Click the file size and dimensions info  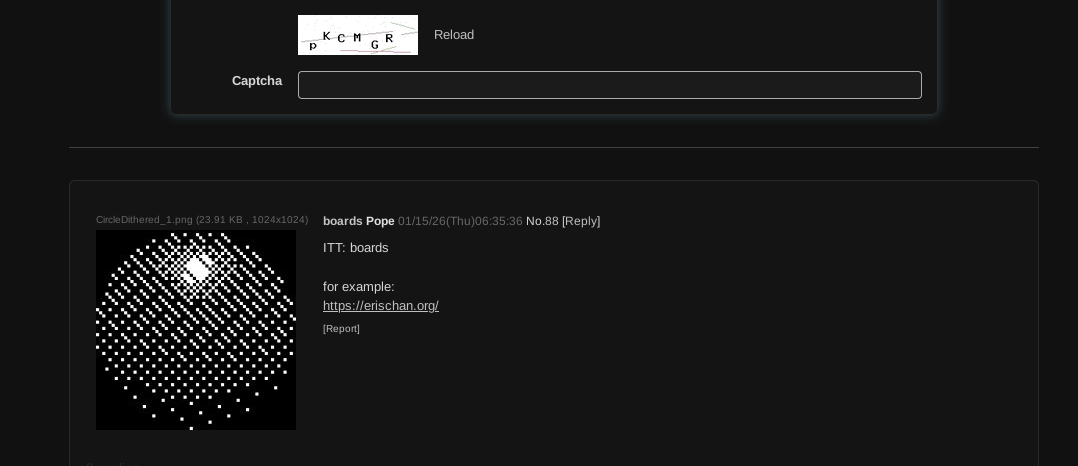(x=252, y=220)
